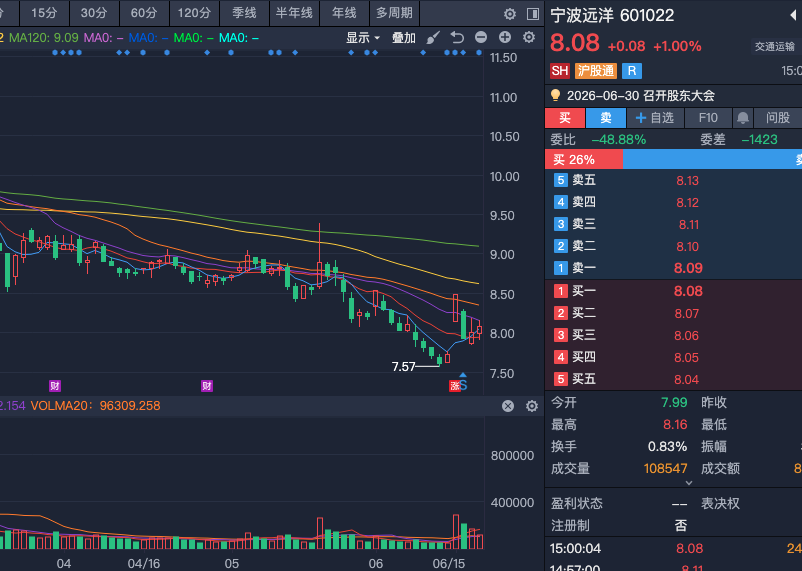Open the F10 company info button

(708, 118)
